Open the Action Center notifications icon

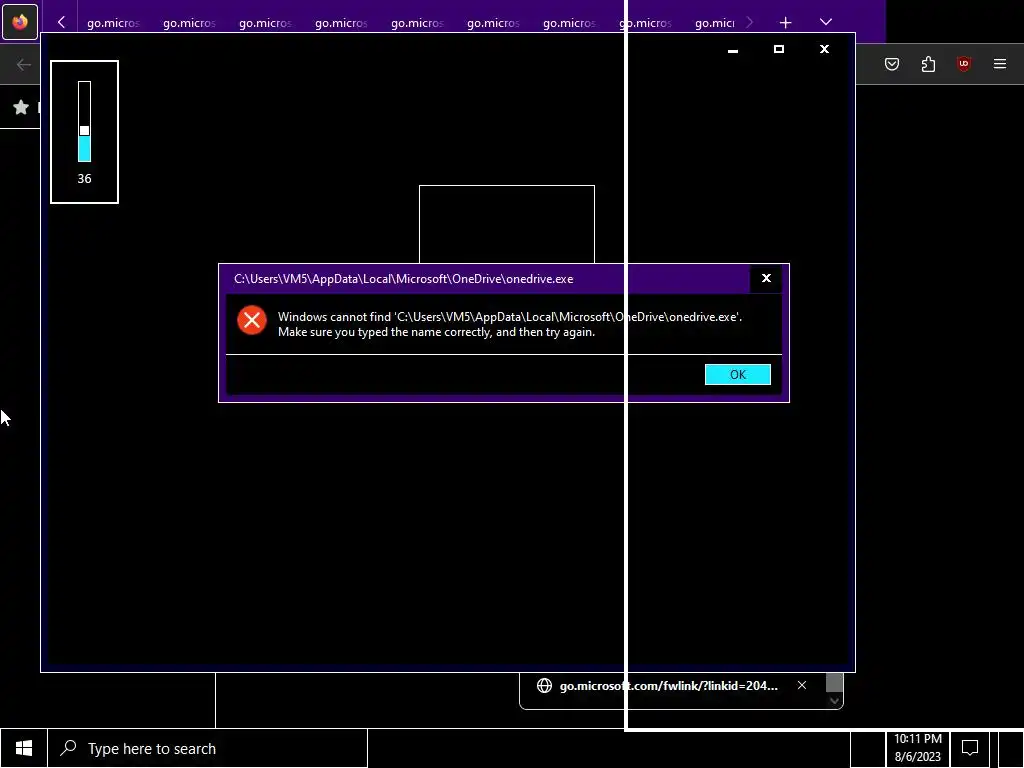[x=970, y=748]
